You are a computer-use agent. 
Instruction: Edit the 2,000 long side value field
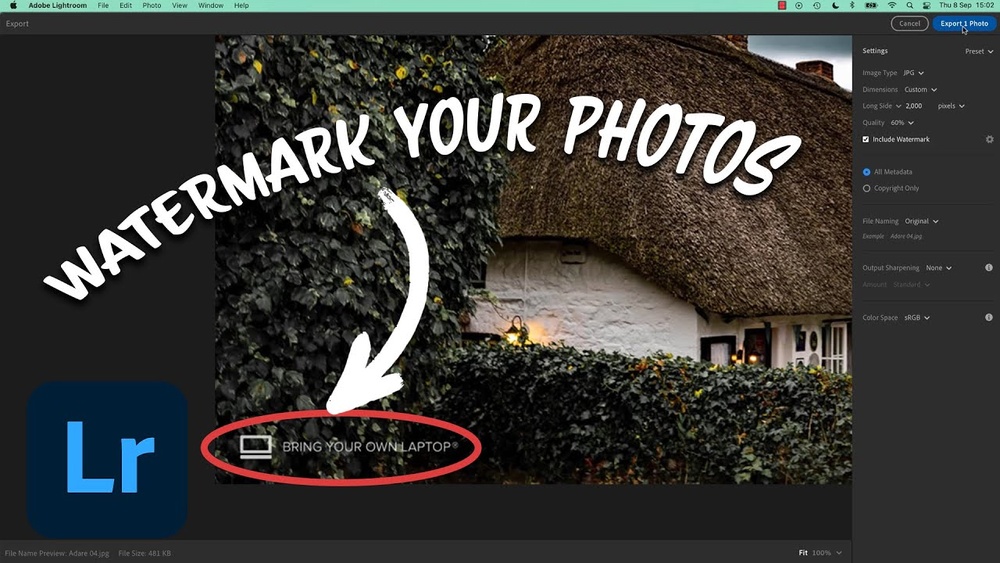[914, 106]
